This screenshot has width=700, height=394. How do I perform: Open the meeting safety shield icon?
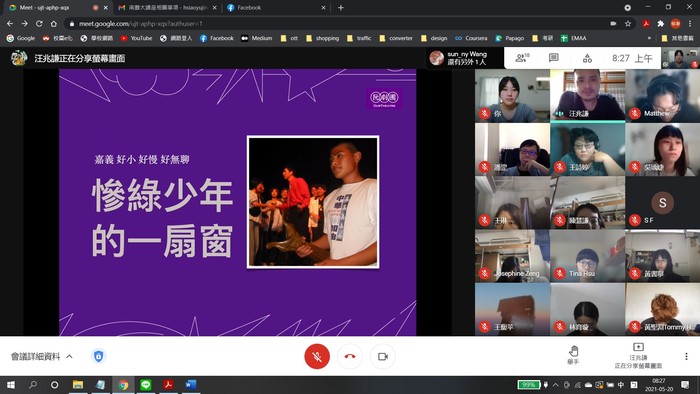click(99, 356)
